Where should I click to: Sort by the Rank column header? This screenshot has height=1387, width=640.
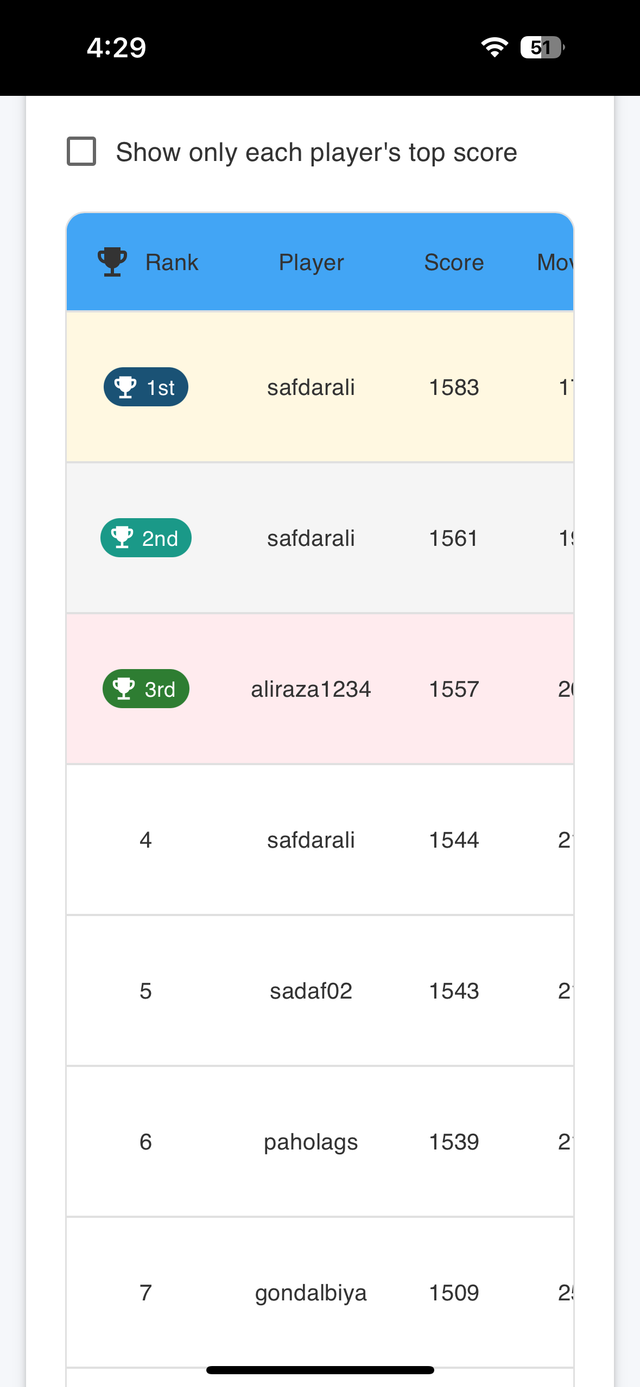172,263
